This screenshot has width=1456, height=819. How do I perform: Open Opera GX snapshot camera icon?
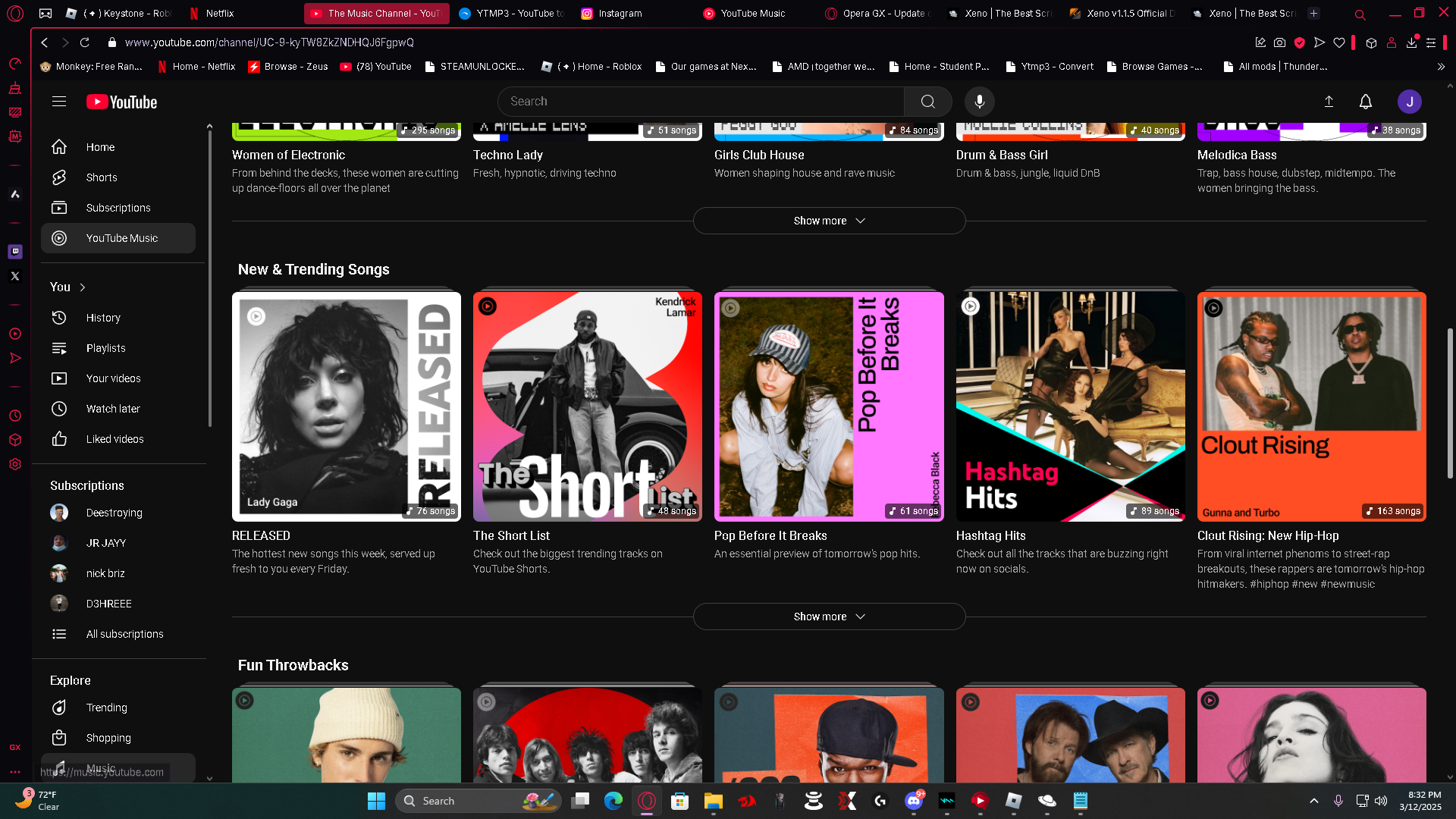click(1280, 42)
